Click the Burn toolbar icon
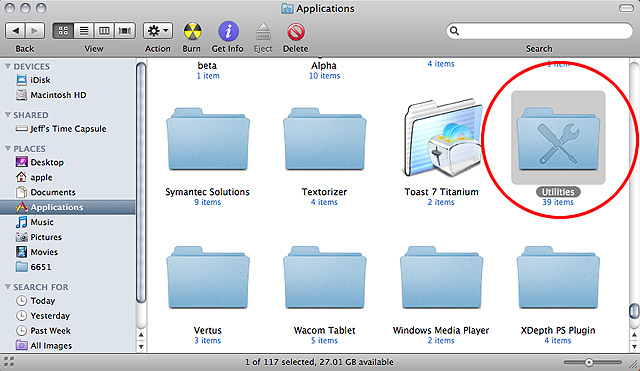The height and width of the screenshot is (371, 640). 192,31
